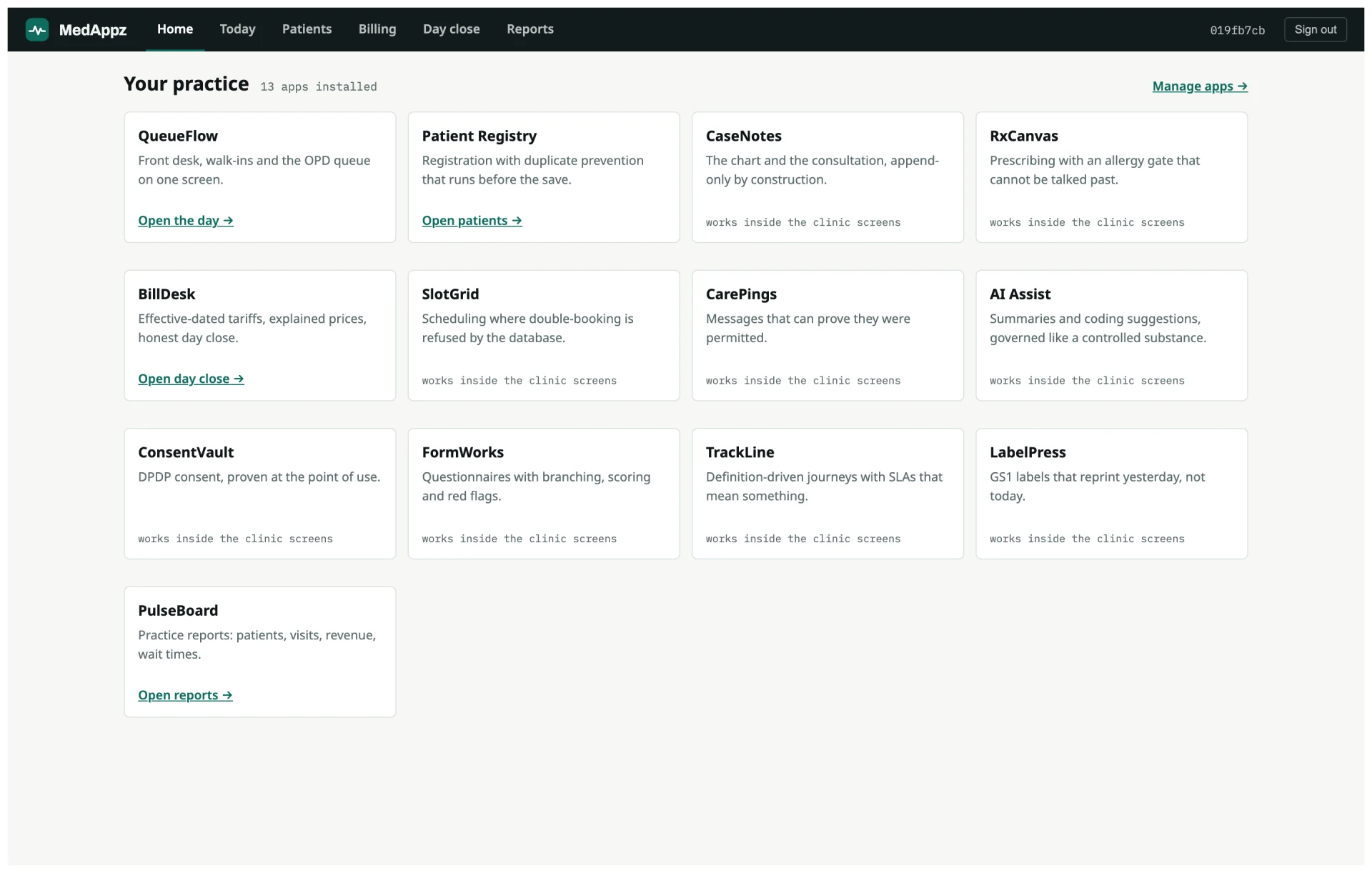Click the CarePings card title
The image size is (1372, 873).
point(741,294)
